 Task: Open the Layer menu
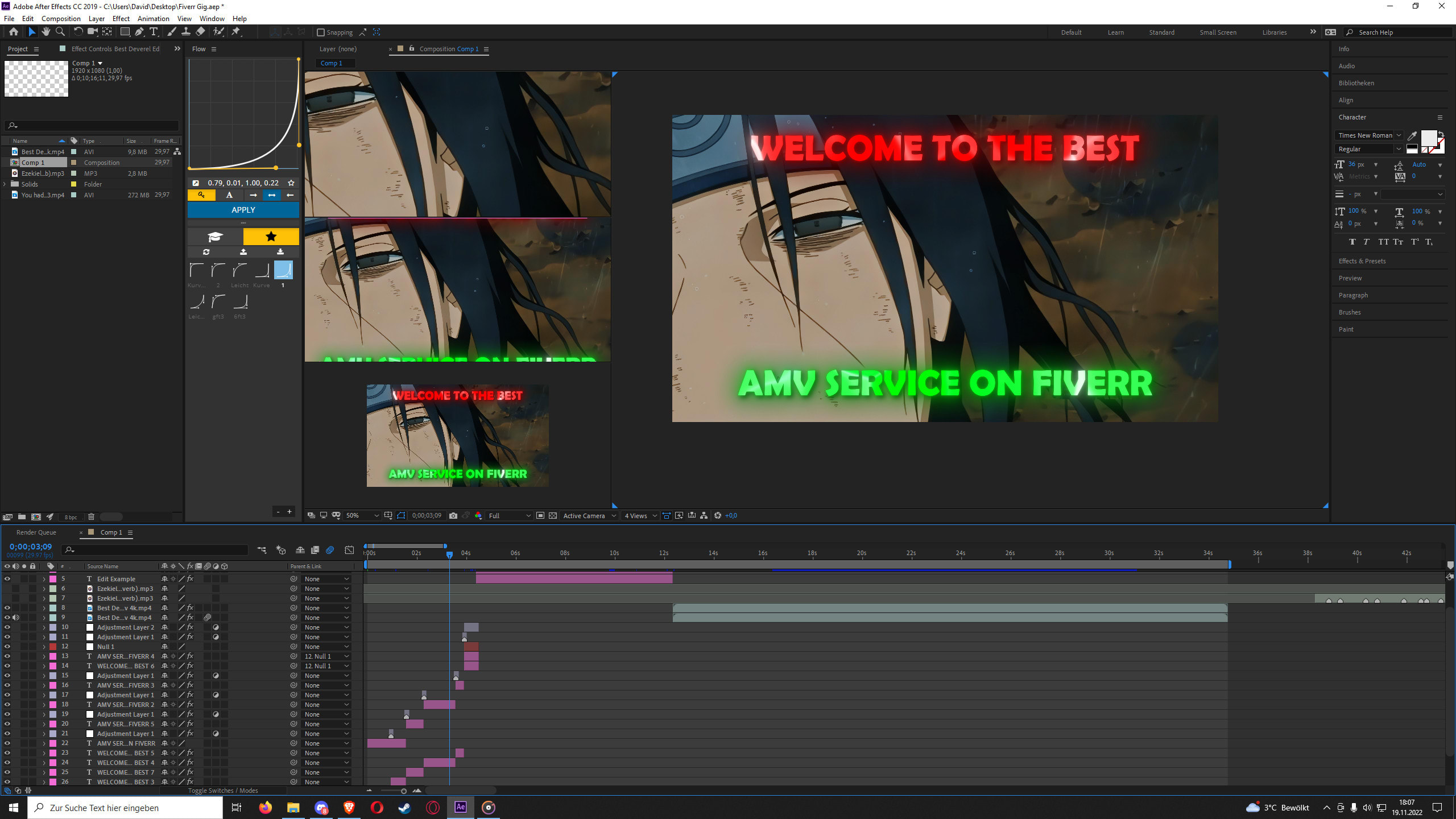coord(96,18)
